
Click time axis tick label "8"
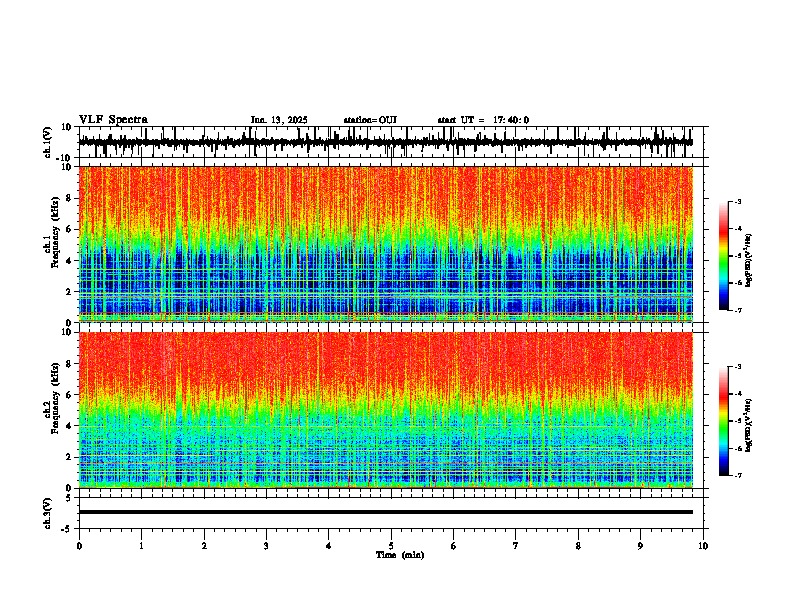[x=578, y=546]
